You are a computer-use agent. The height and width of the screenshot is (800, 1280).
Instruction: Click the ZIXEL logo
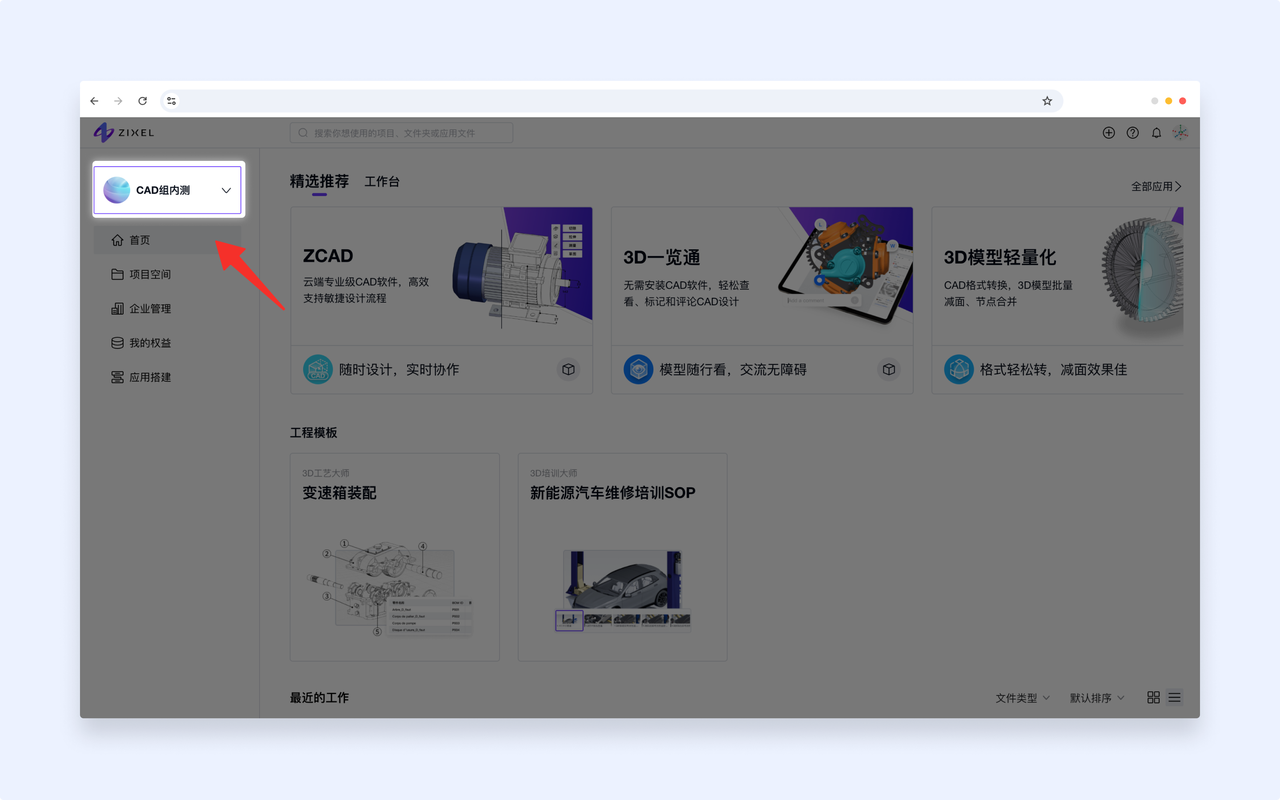(x=124, y=132)
